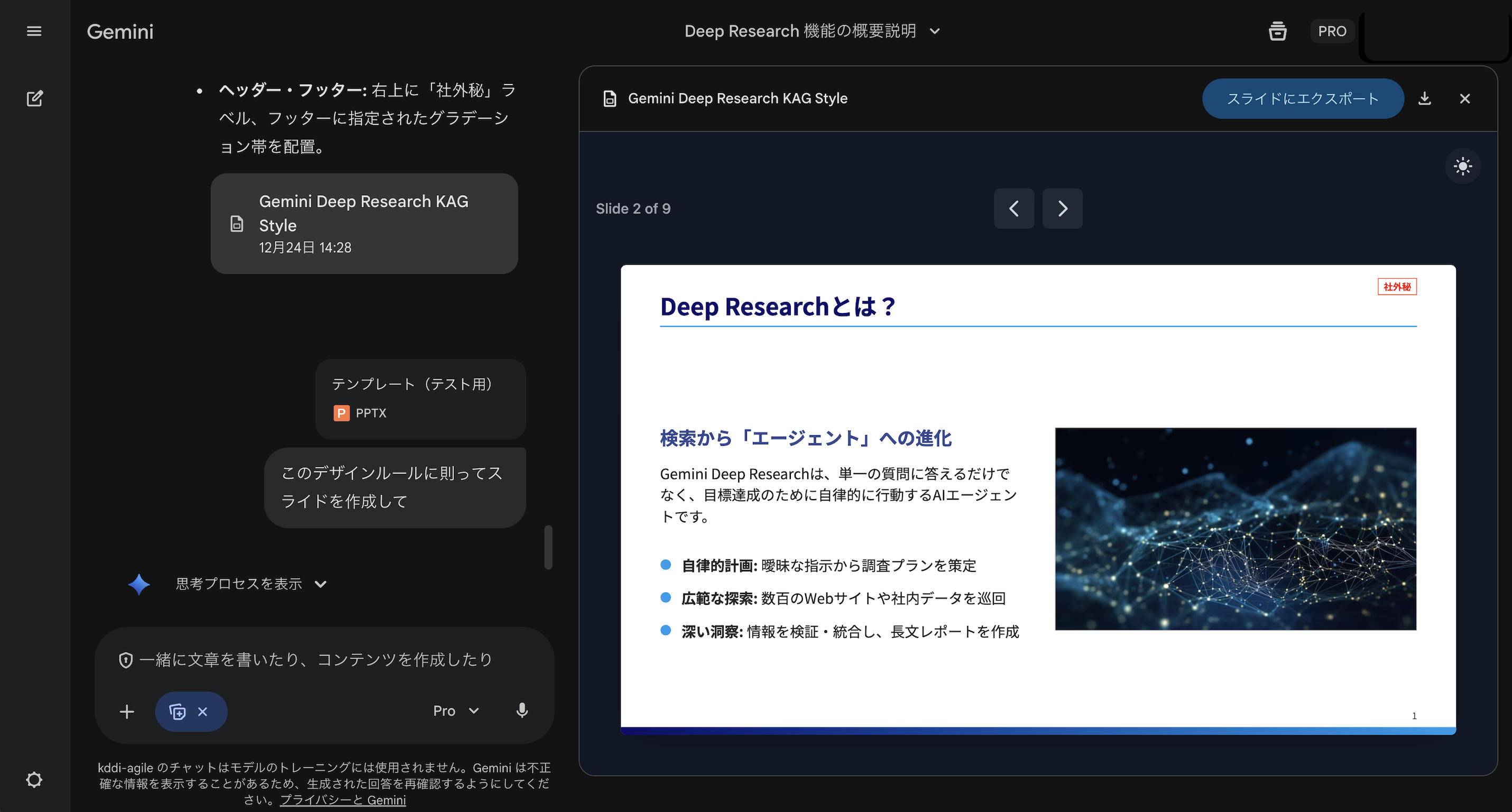Go back a slide with the previous arrow

click(x=1013, y=208)
